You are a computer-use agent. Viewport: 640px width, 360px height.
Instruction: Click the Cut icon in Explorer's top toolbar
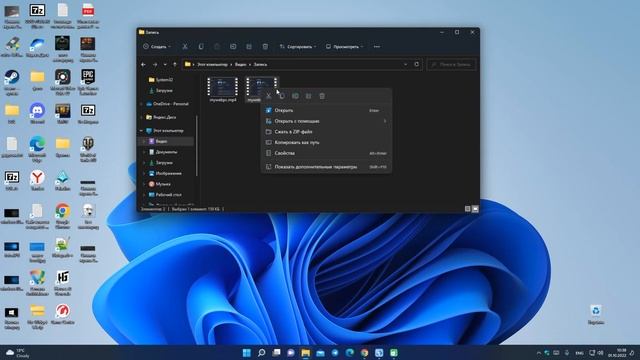pyautogui.click(x=185, y=47)
